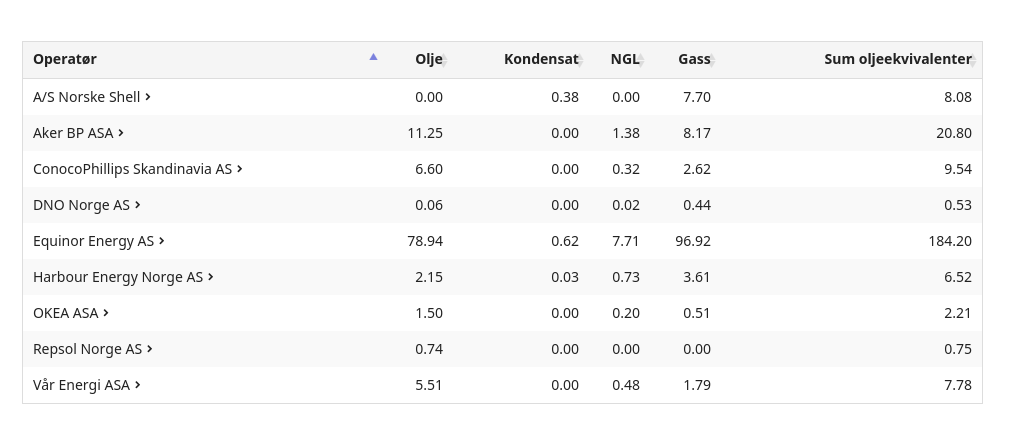Expand chevron next to A/S Norske Shell
This screenshot has height=444, width=1024.
[148, 97]
